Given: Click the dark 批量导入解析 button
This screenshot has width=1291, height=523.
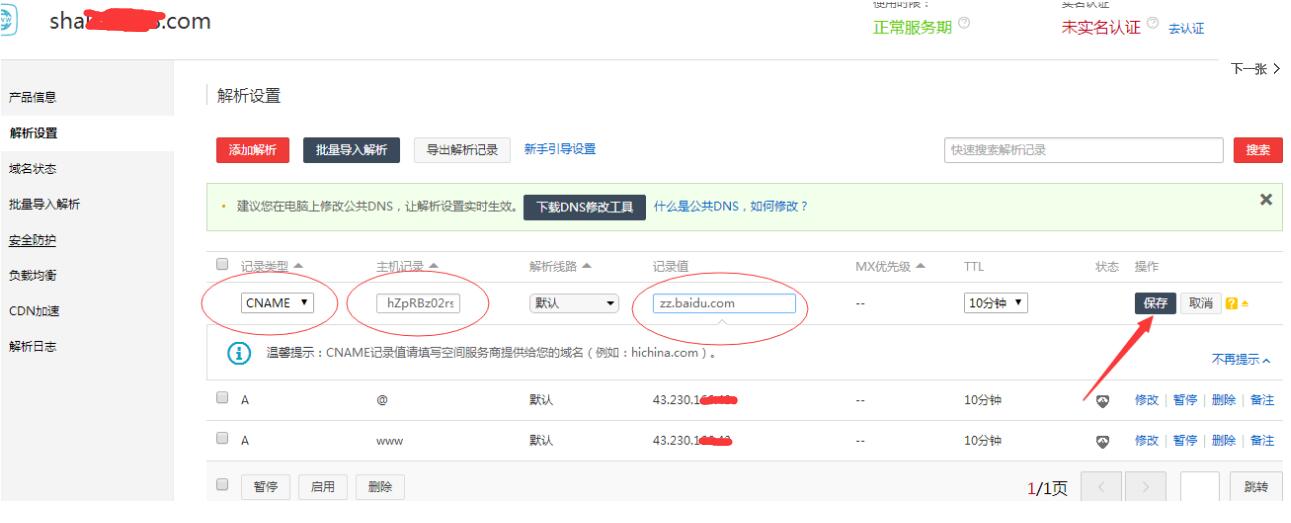Looking at the screenshot, I should pos(352,150).
